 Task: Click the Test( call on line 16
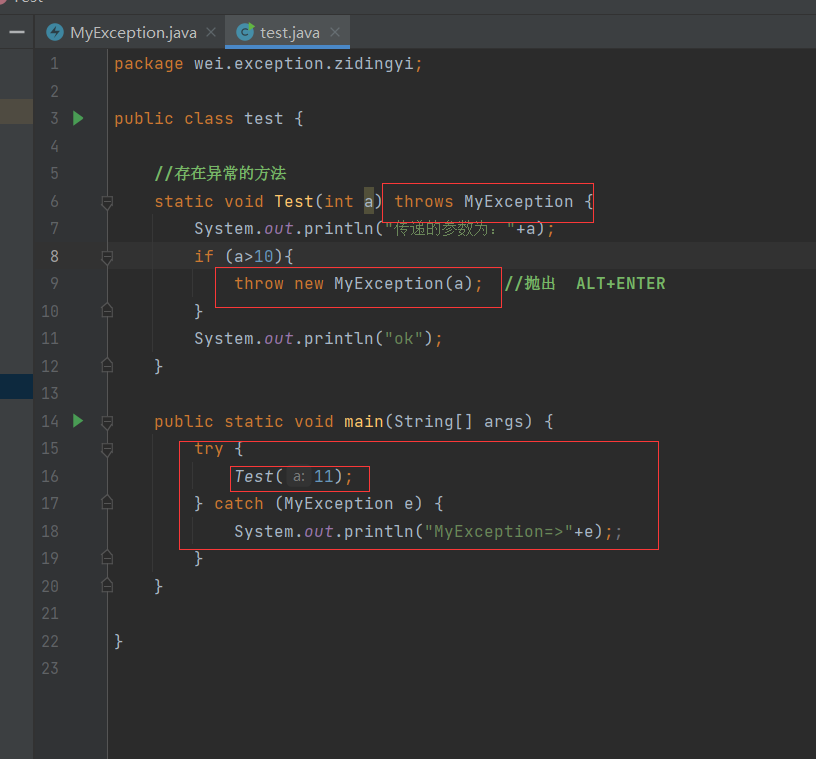pos(259,476)
